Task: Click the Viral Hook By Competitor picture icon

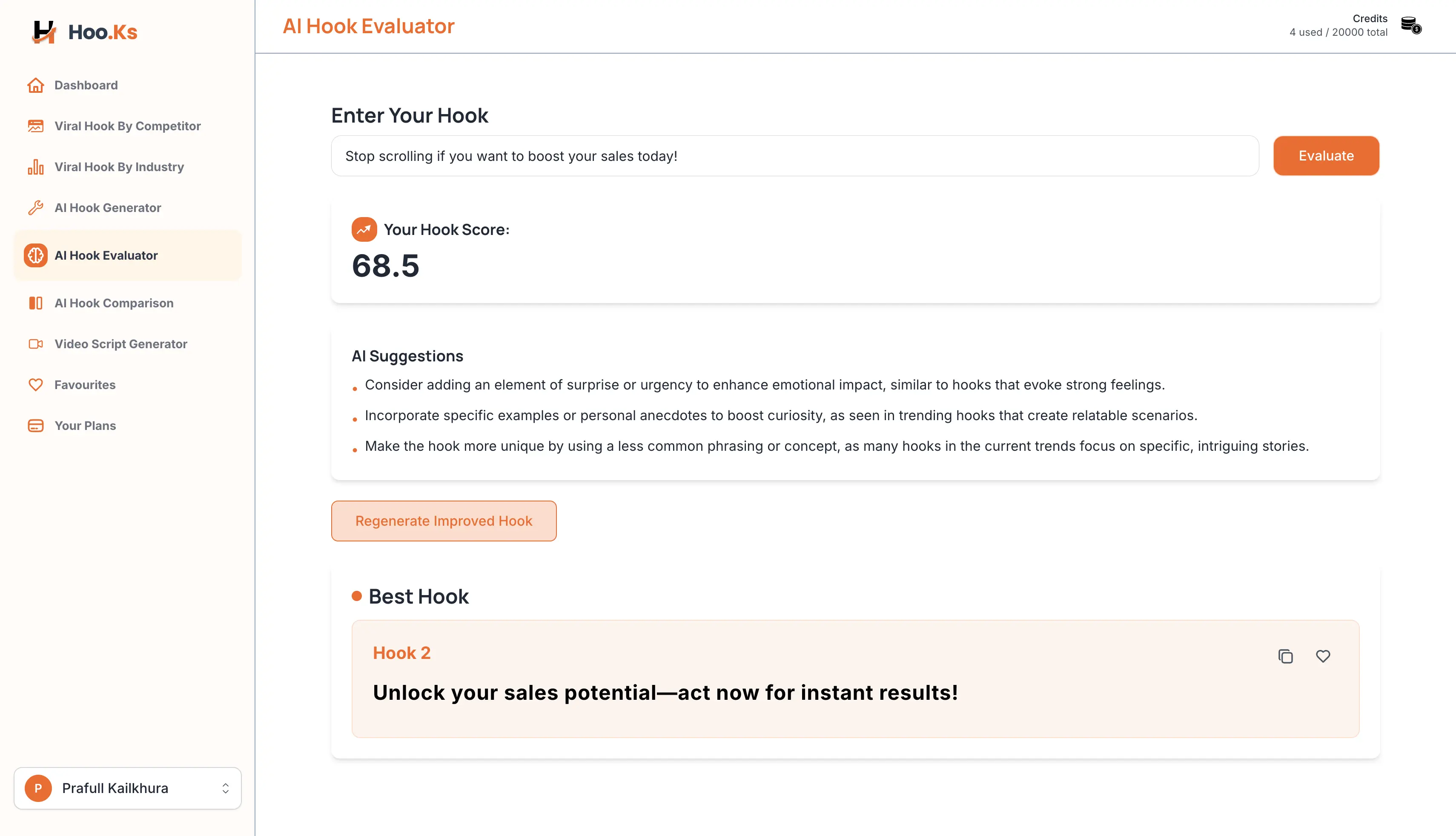Action: [x=36, y=126]
